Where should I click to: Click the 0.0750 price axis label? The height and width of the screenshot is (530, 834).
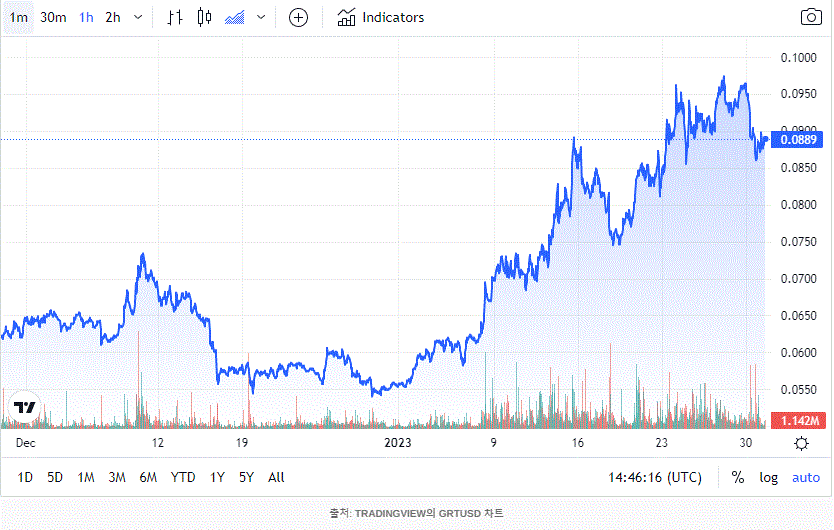click(x=798, y=242)
